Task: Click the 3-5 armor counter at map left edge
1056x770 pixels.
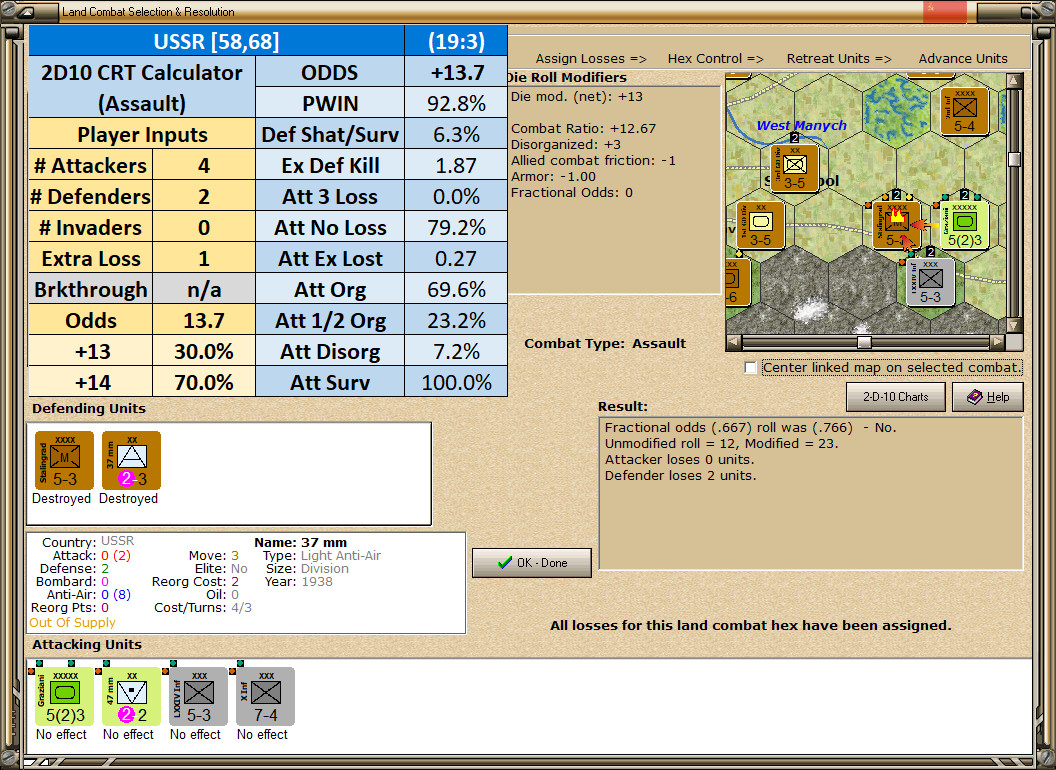Action: click(x=760, y=225)
